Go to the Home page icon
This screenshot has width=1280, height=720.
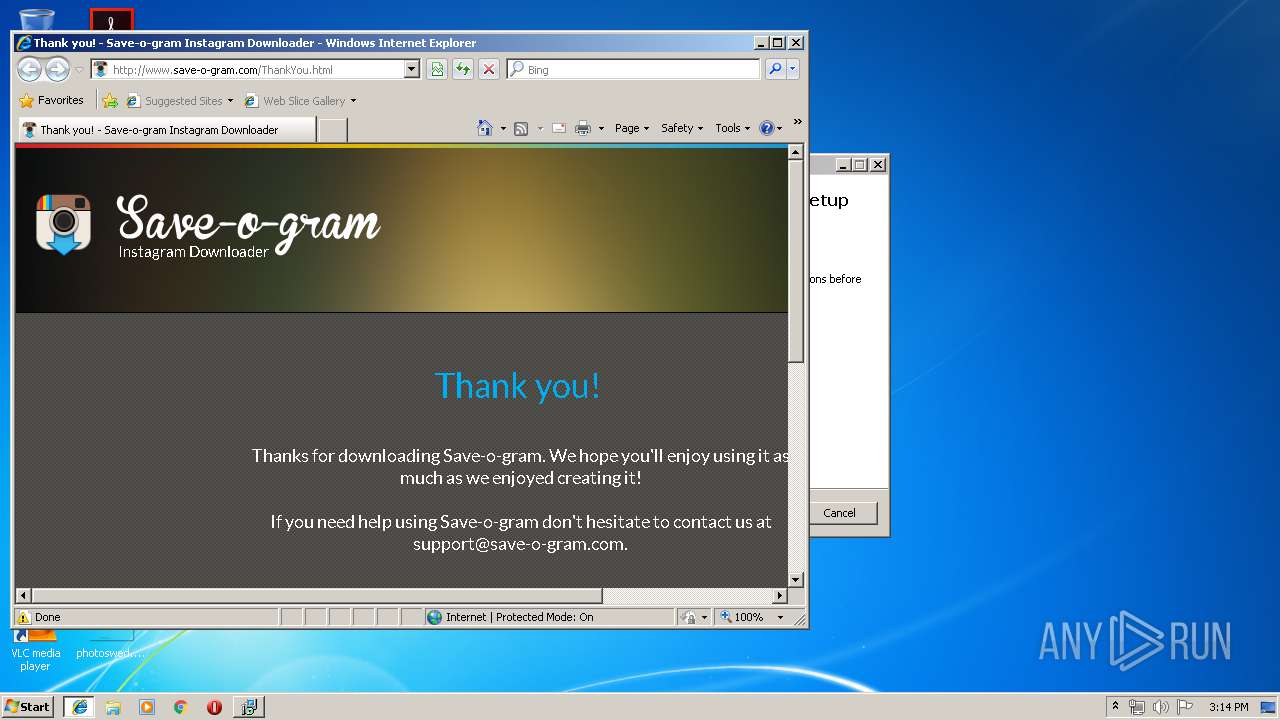pos(485,128)
